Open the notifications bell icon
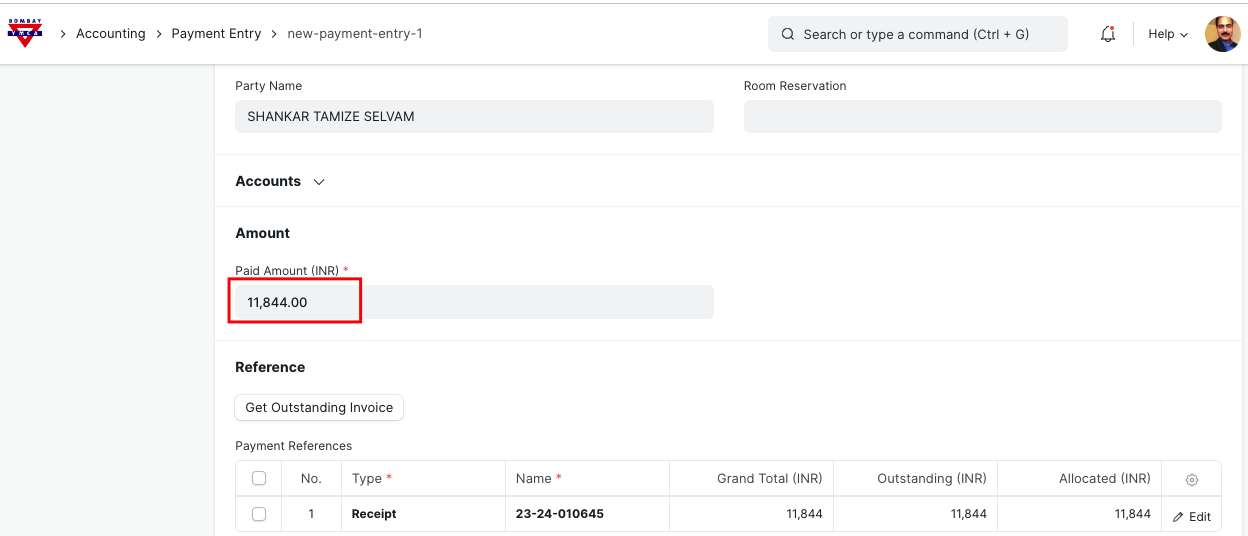1248x536 pixels. (1107, 34)
